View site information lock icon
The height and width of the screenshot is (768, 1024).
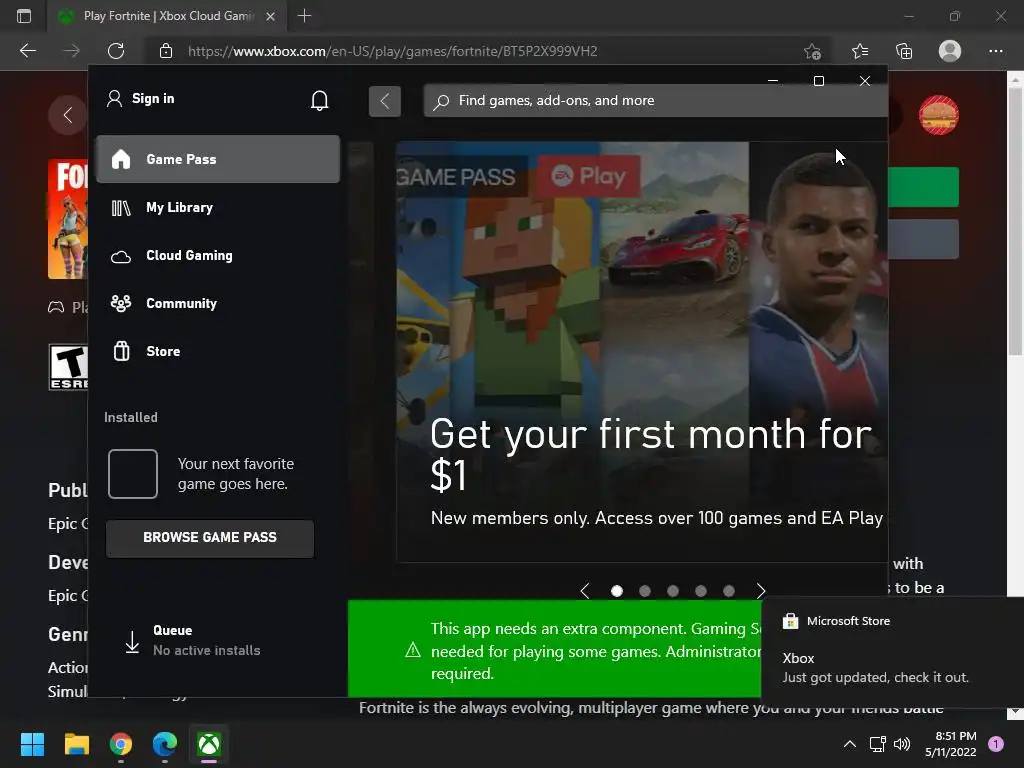pos(166,51)
